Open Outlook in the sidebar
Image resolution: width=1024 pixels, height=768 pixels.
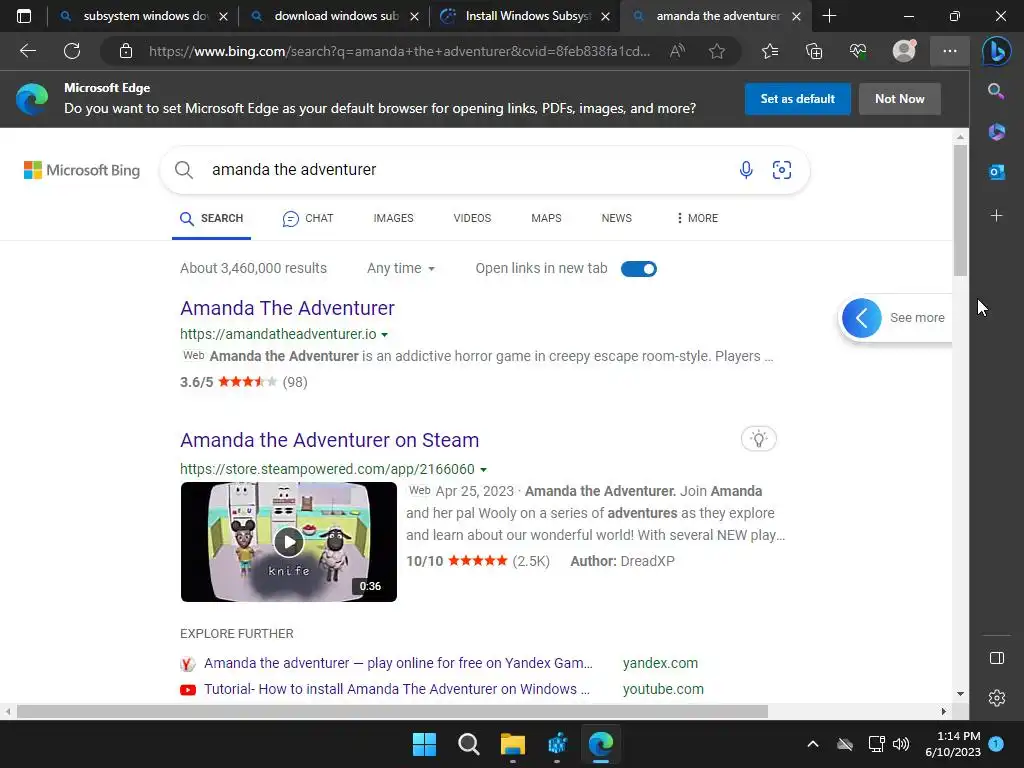click(997, 172)
